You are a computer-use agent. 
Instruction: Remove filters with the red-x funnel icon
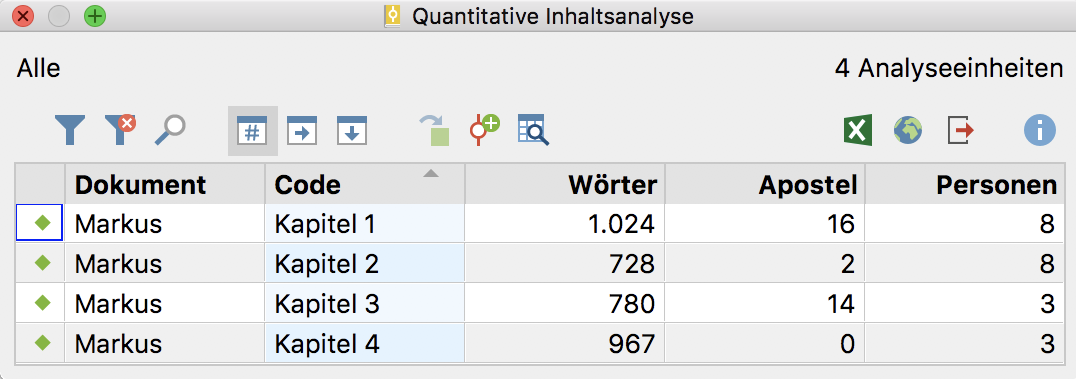point(120,130)
